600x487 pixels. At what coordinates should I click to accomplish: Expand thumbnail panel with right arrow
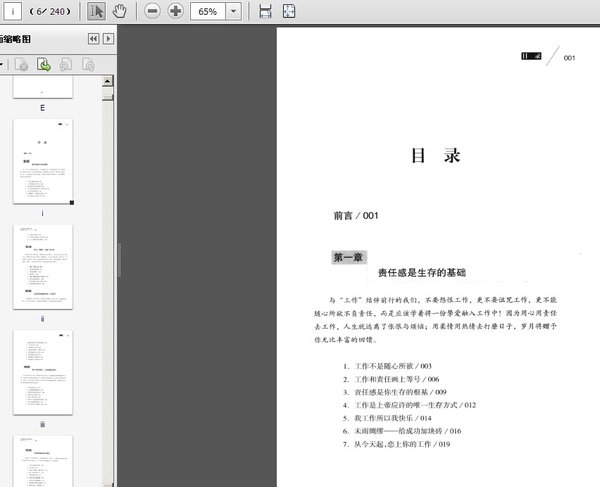tap(109, 39)
